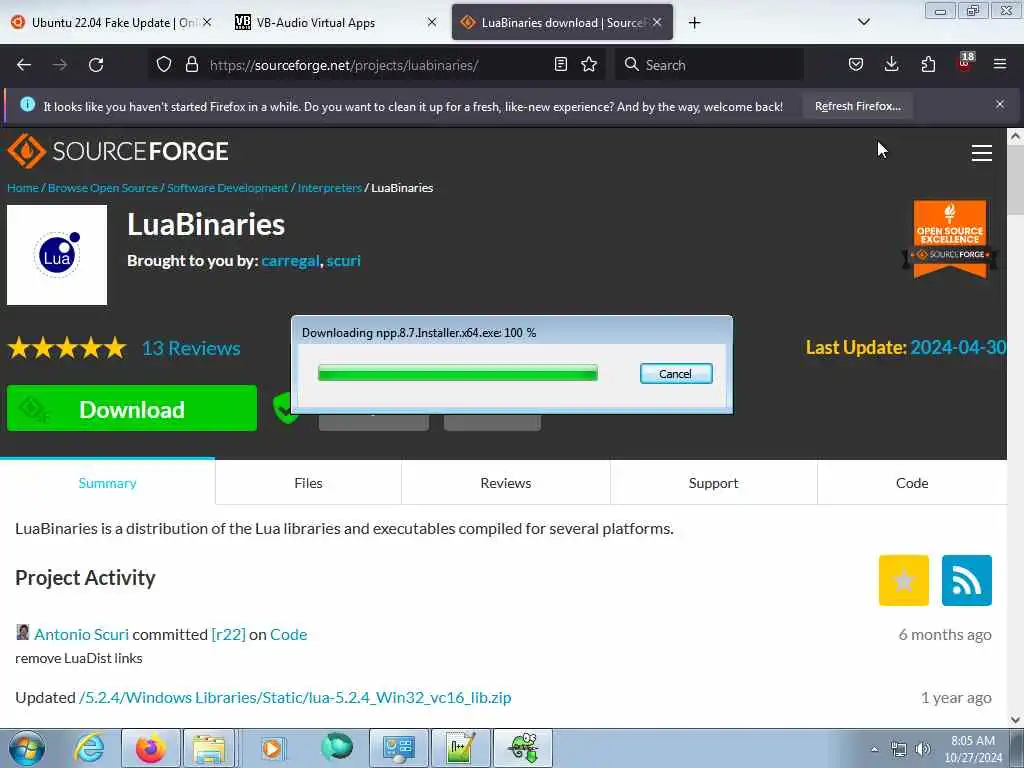The height and width of the screenshot is (768, 1024).
Task: Click the network tray icon
Action: click(899, 749)
